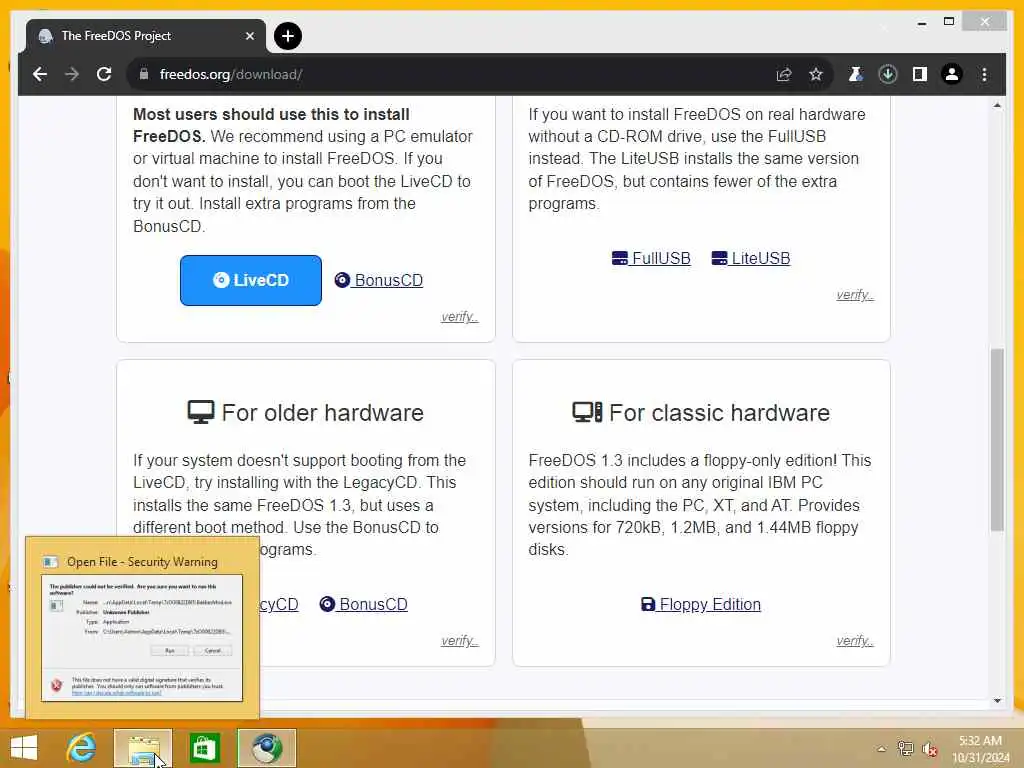Viewport: 1024px width, 768px height.
Task: Show hidden tray icons arrow
Action: point(881,749)
